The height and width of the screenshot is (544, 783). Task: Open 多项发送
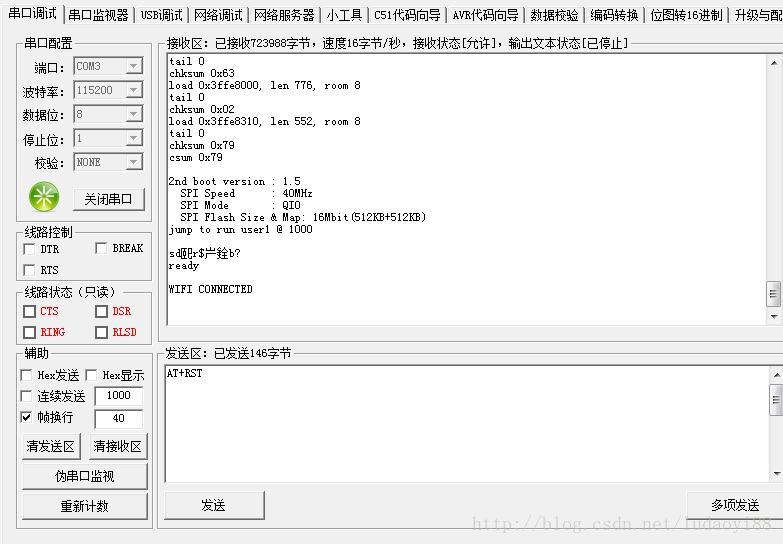(x=735, y=506)
